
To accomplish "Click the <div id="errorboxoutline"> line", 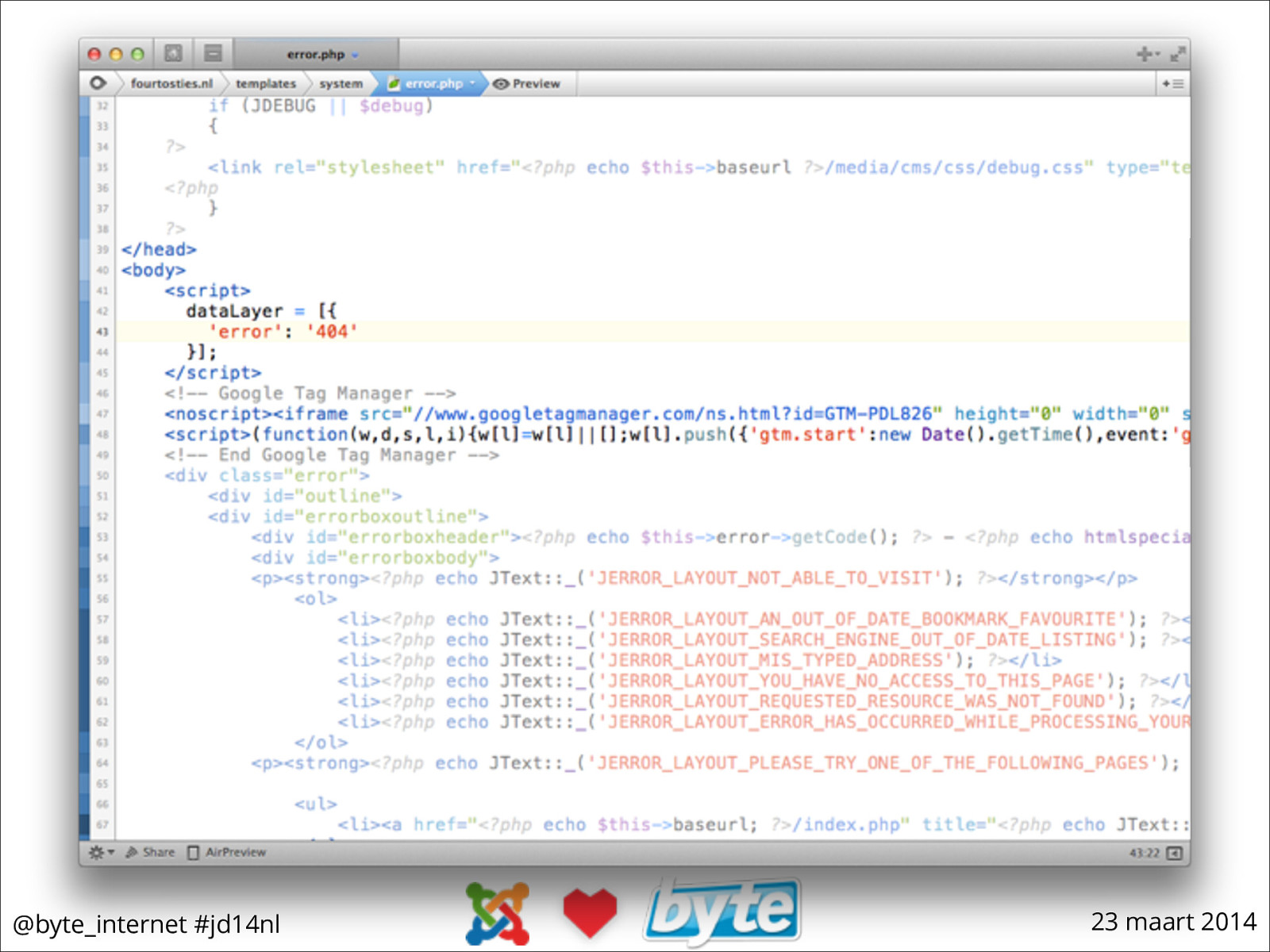I will click(x=348, y=516).
